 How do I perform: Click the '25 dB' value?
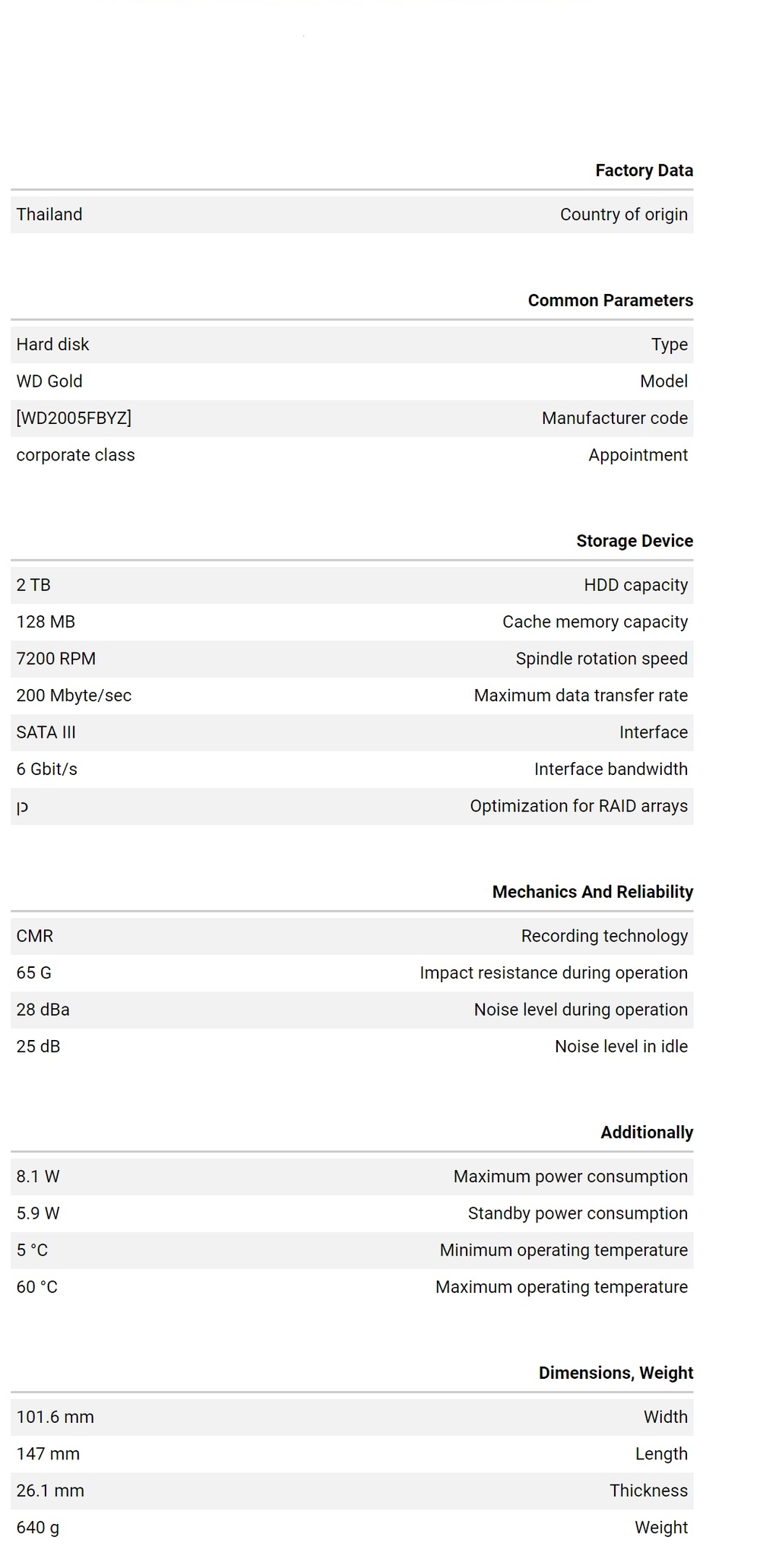[x=39, y=1047]
